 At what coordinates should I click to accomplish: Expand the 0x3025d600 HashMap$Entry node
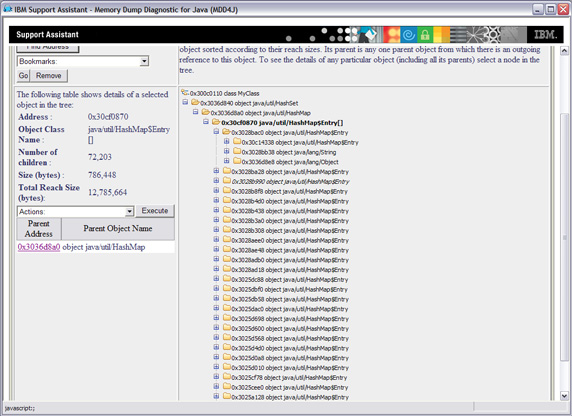pyautogui.click(x=216, y=328)
